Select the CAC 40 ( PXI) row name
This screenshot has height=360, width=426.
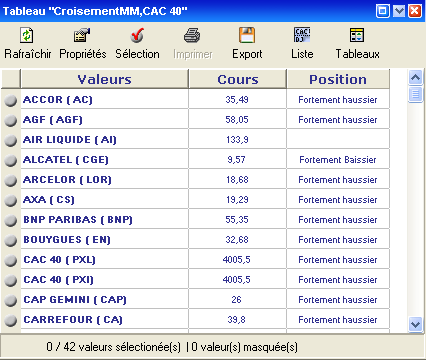pos(58,280)
